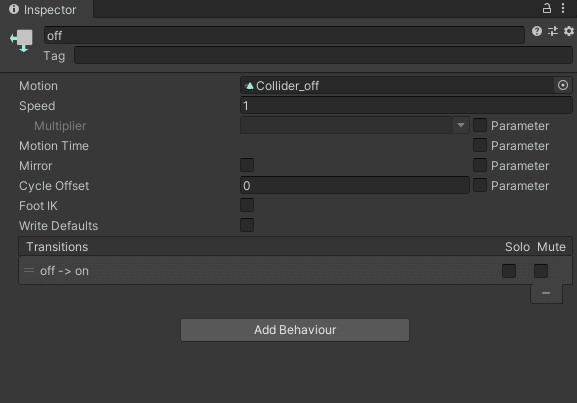Toggle Mute for the off -> on transition
The image size is (577, 403).
(541, 271)
